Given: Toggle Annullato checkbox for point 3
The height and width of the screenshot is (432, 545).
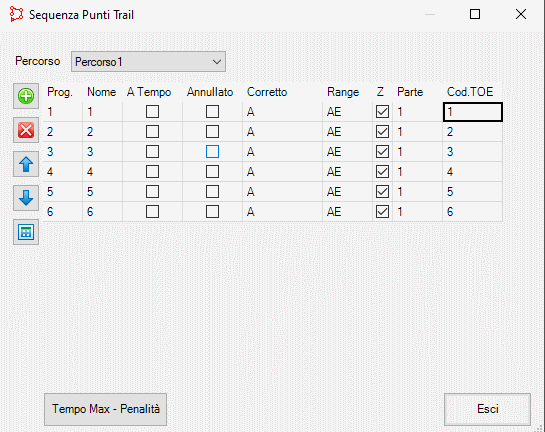Looking at the screenshot, I should [212, 152].
